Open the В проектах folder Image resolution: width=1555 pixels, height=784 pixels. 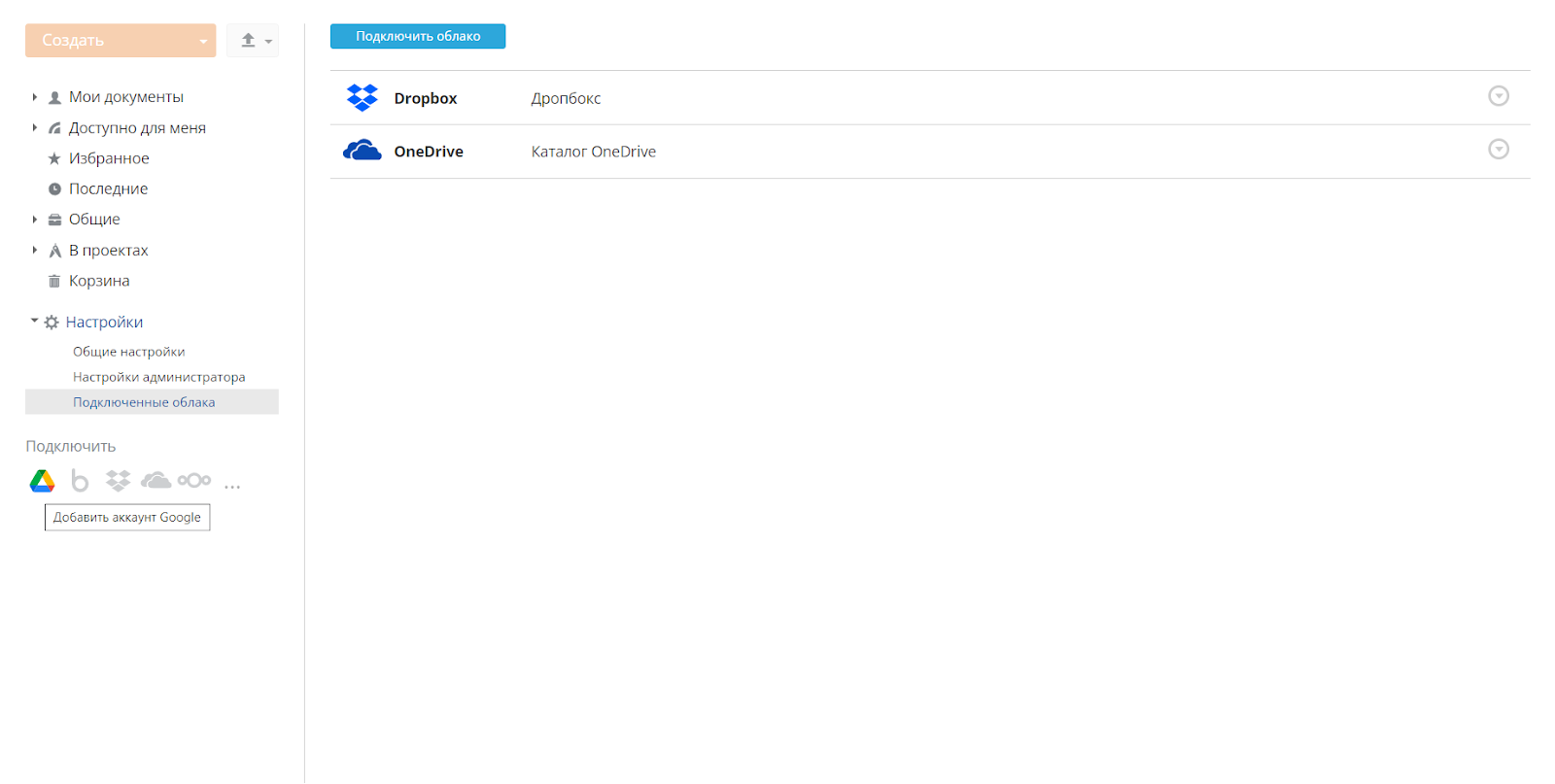pos(109,250)
